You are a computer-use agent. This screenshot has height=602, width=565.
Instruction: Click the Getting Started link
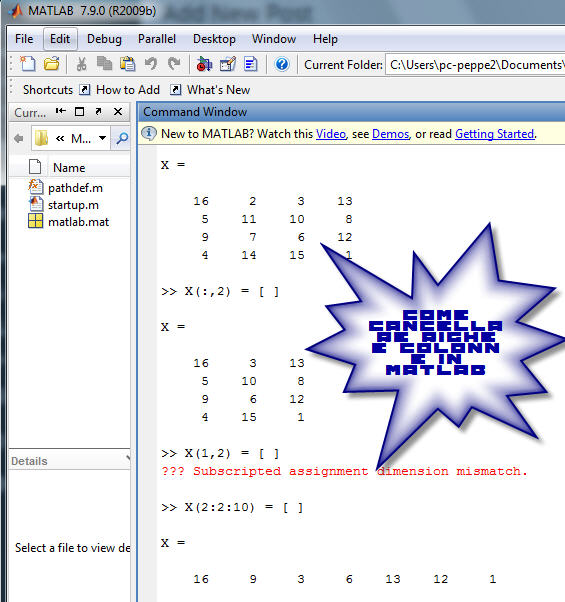(494, 134)
